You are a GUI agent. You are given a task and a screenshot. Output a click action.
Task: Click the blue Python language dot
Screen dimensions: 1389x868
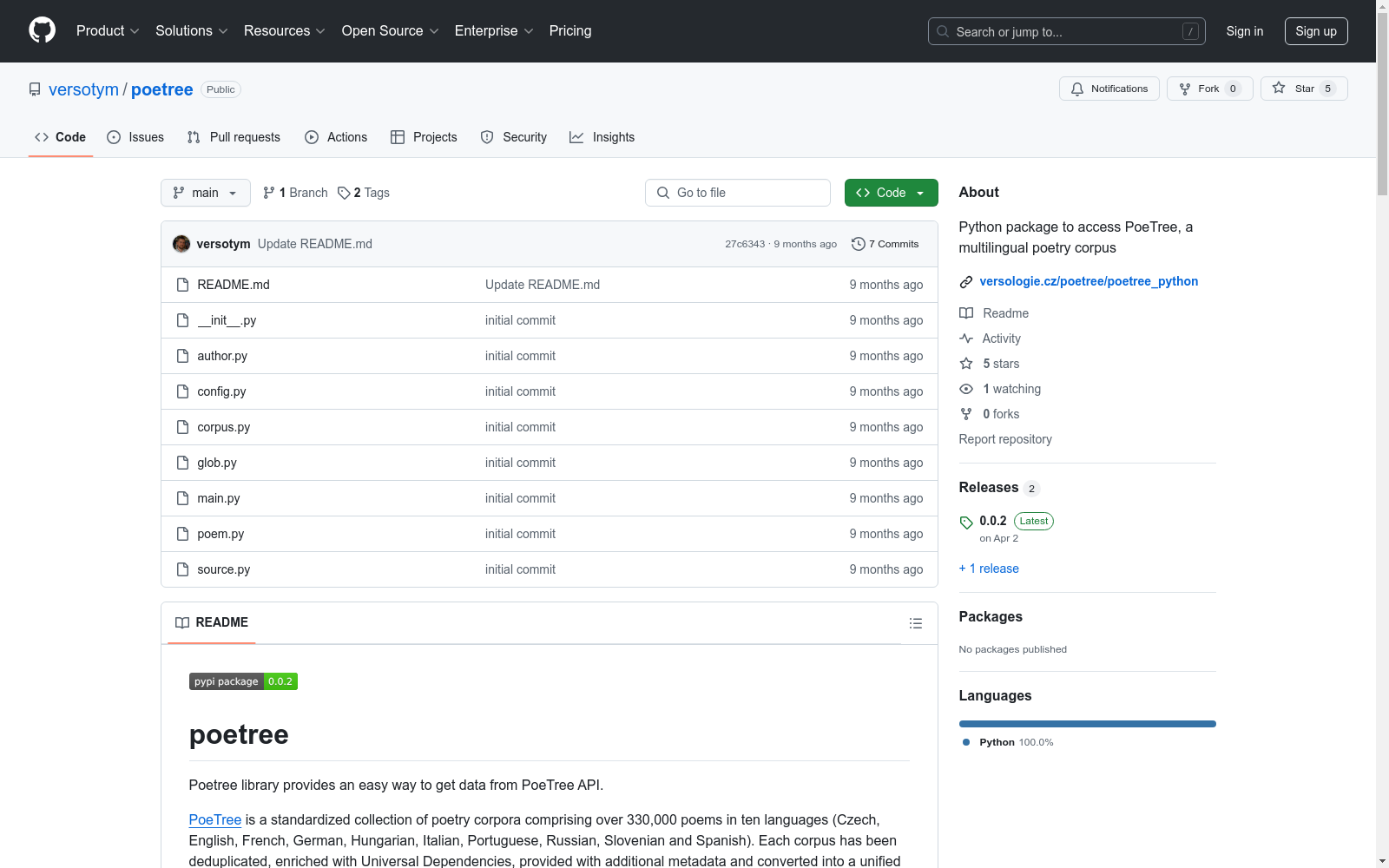[966, 742]
